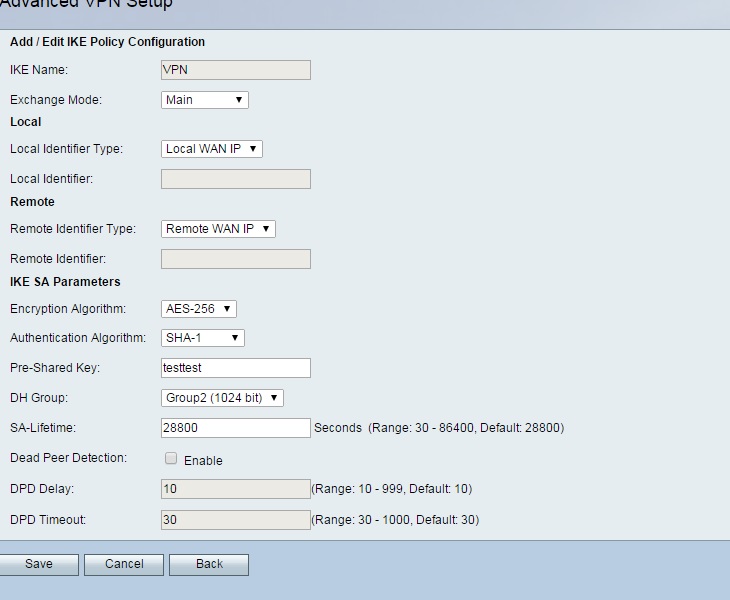Click the Local Identifier input box
The image size is (730, 600).
[235, 179]
